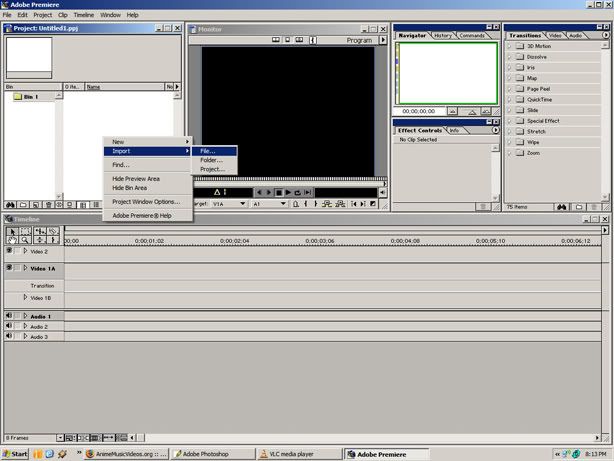Open the Timeline menu in menu bar
Screen dimensions: 614x461
click(84, 15)
